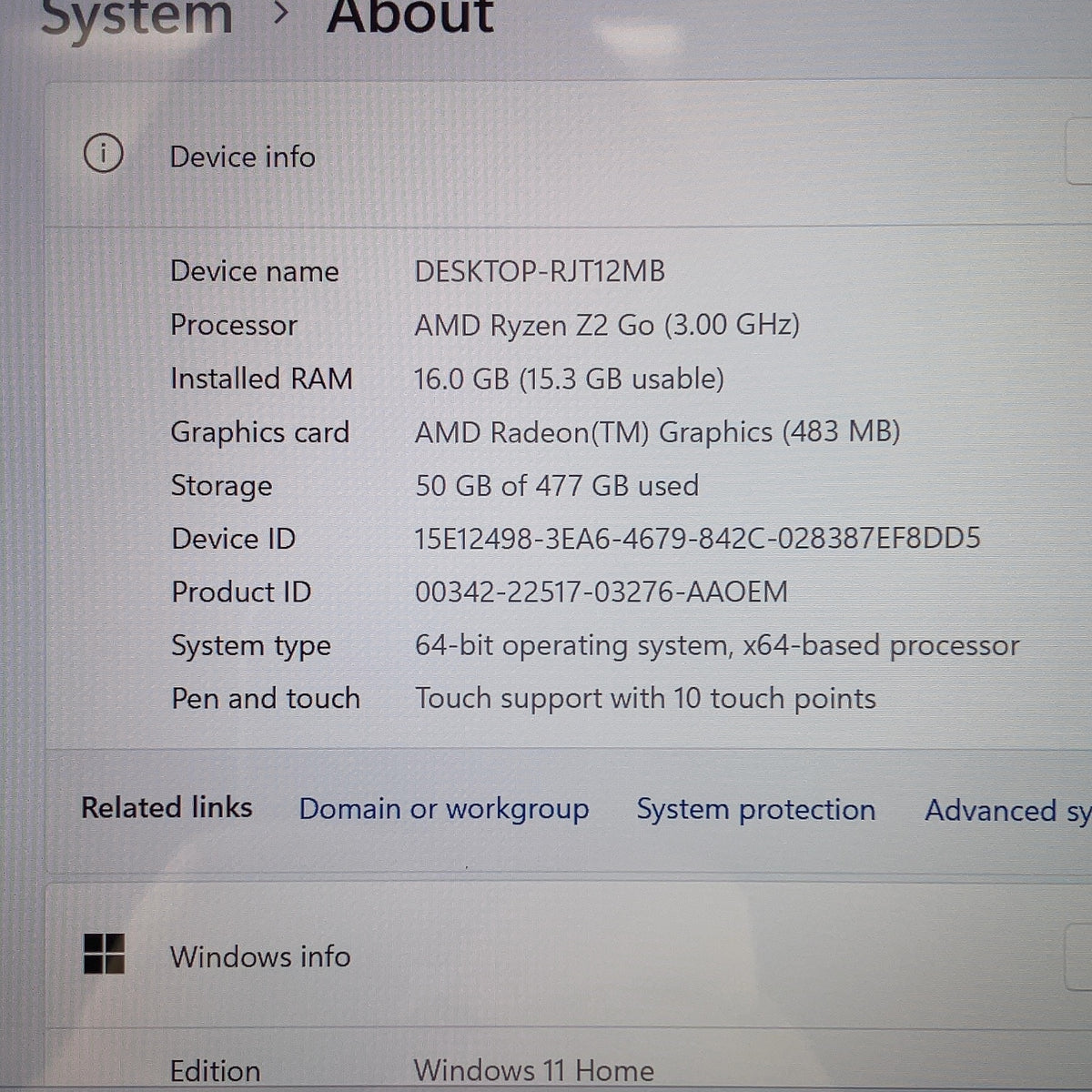
Task: Click the Graphics card label
Action: pyautogui.click(x=260, y=432)
